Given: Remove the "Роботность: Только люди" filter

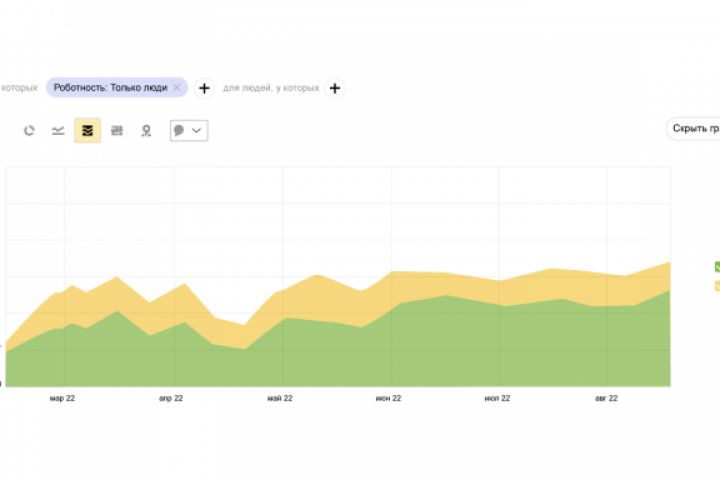Looking at the screenshot, I should [177, 88].
